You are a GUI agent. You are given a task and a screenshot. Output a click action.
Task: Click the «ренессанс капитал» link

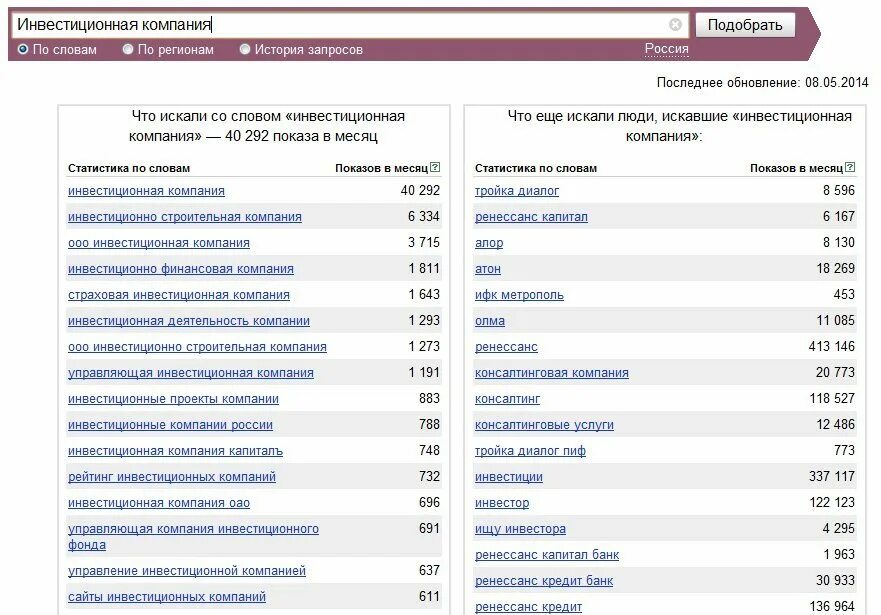(530, 216)
